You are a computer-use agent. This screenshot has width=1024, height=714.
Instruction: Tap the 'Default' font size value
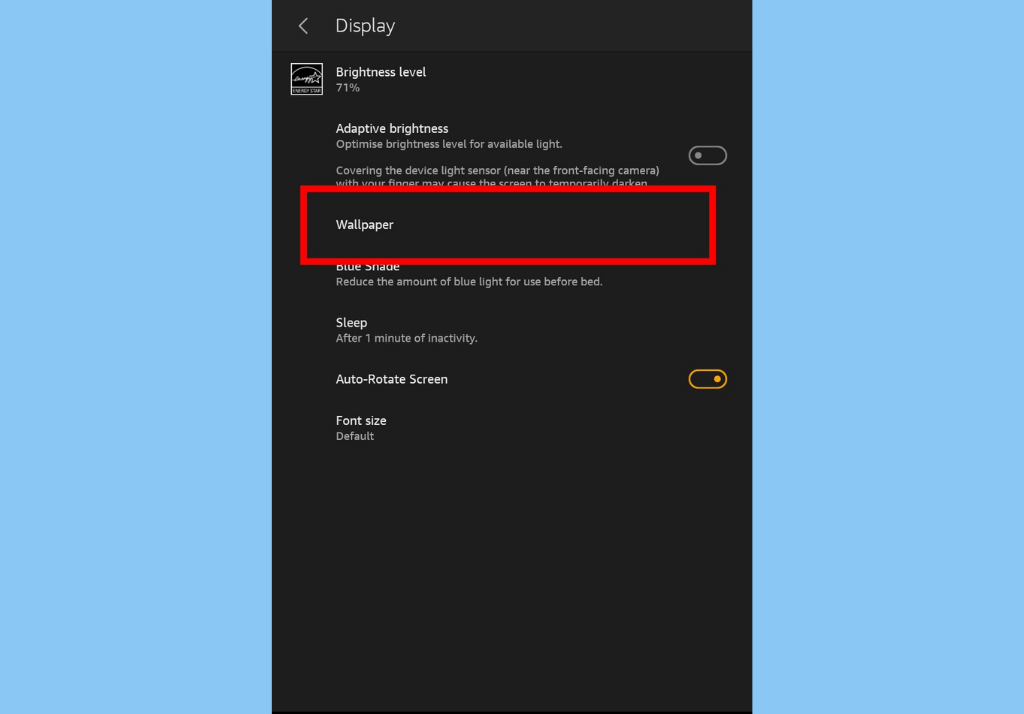click(x=355, y=436)
